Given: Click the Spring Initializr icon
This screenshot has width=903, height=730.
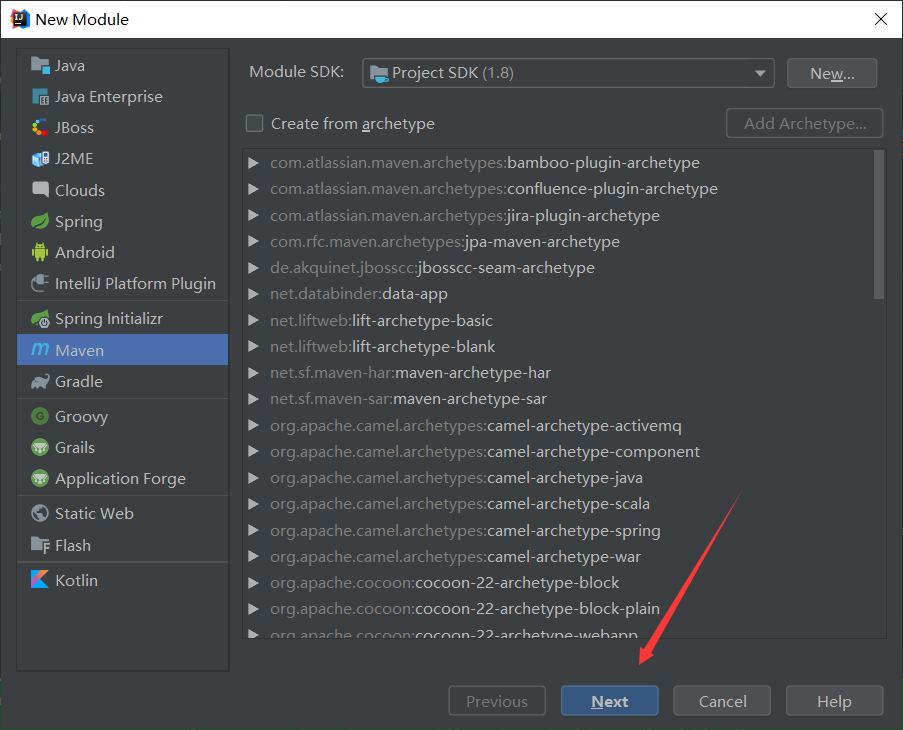Looking at the screenshot, I should coord(40,318).
